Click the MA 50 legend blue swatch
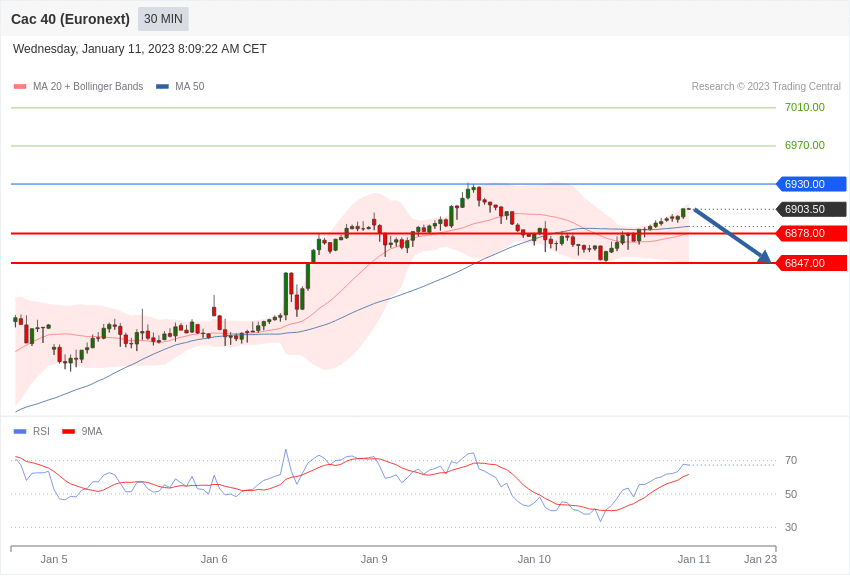The height and width of the screenshot is (576, 850). pos(162,87)
